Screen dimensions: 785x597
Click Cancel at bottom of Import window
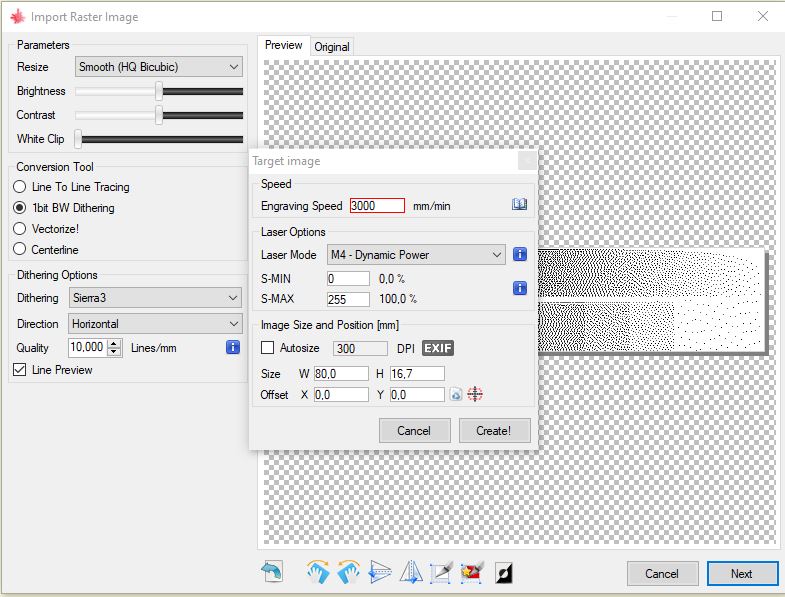click(x=662, y=573)
